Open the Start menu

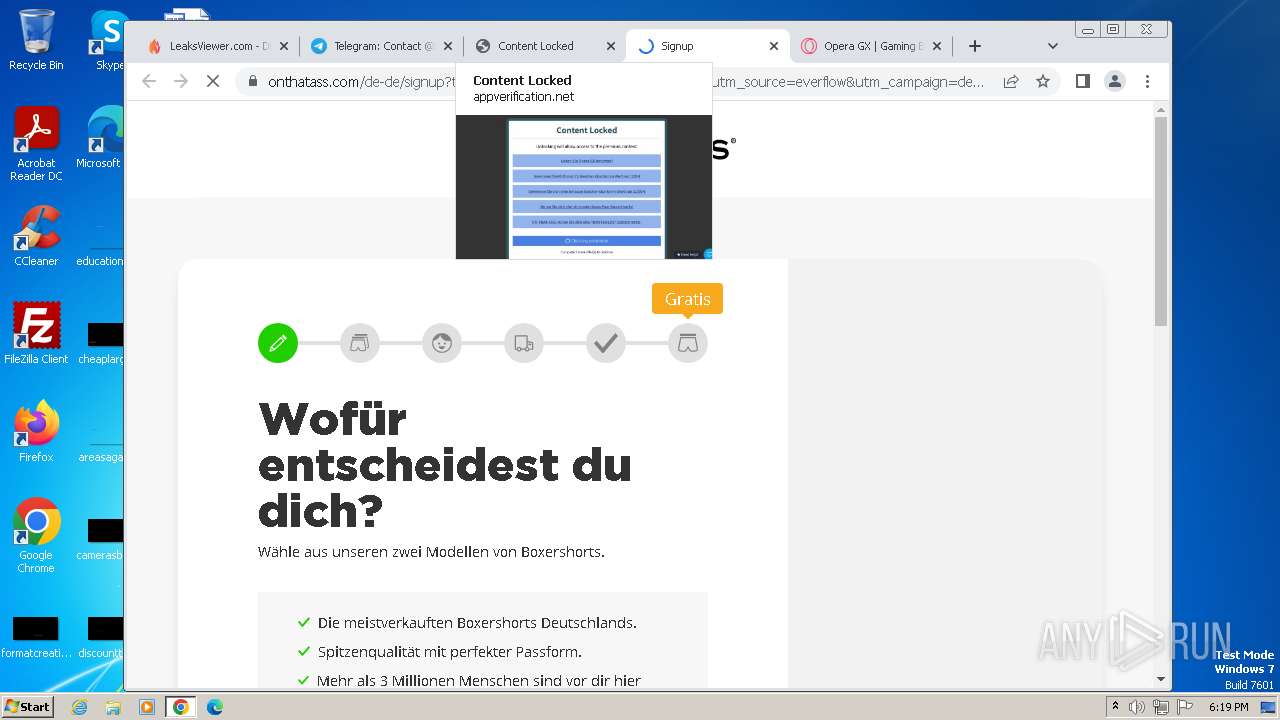27,706
